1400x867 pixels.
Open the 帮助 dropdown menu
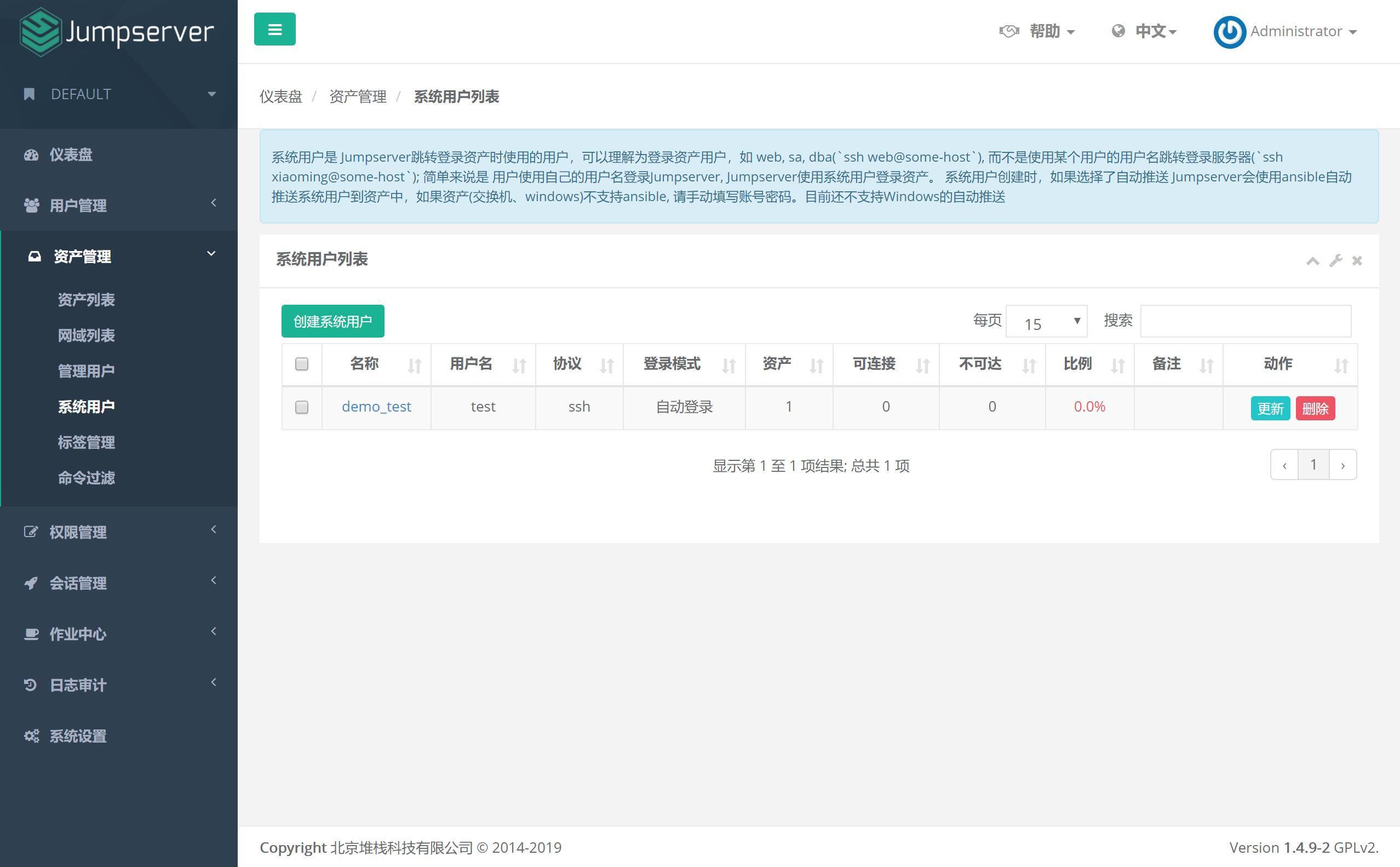(x=1052, y=31)
